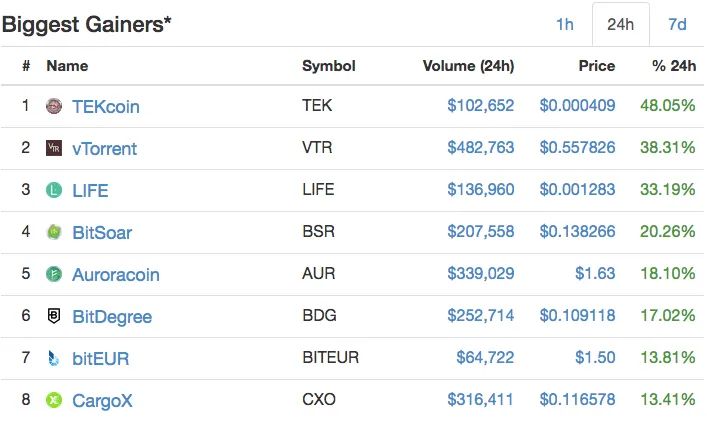
Task: Switch to the 7d gainers tab
Action: tap(677, 24)
